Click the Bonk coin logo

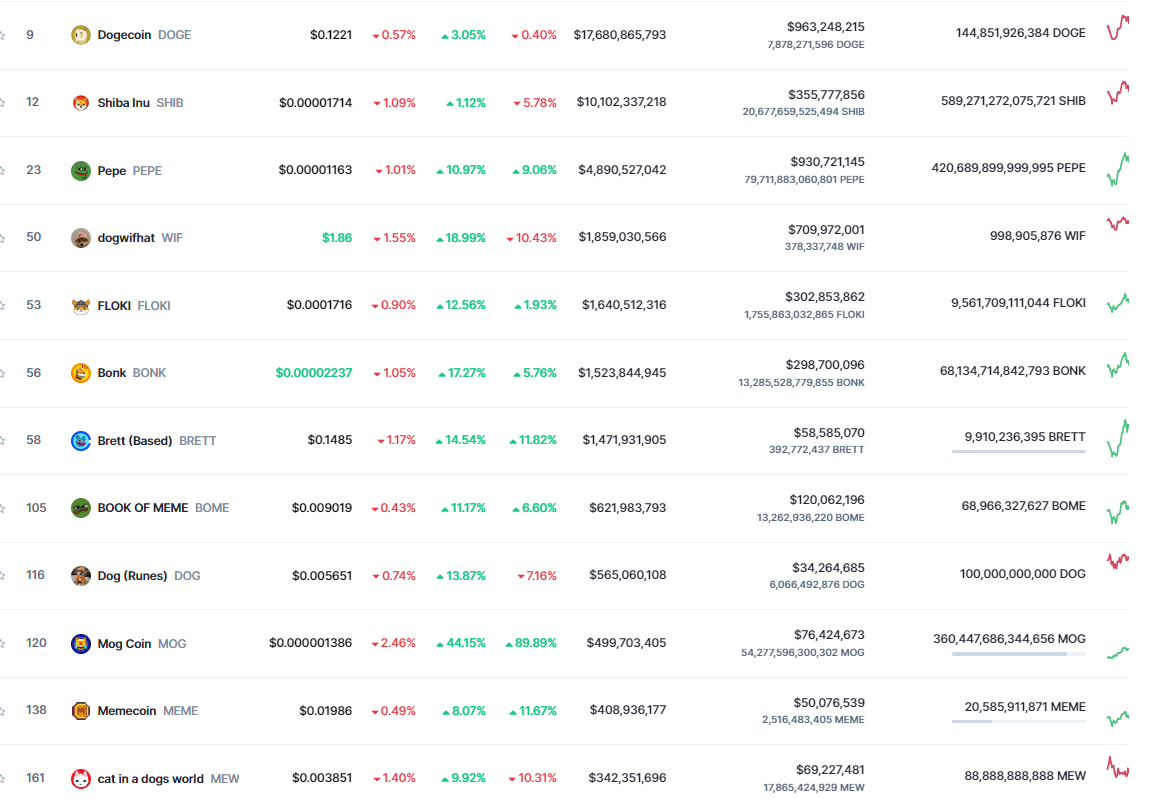coord(80,373)
